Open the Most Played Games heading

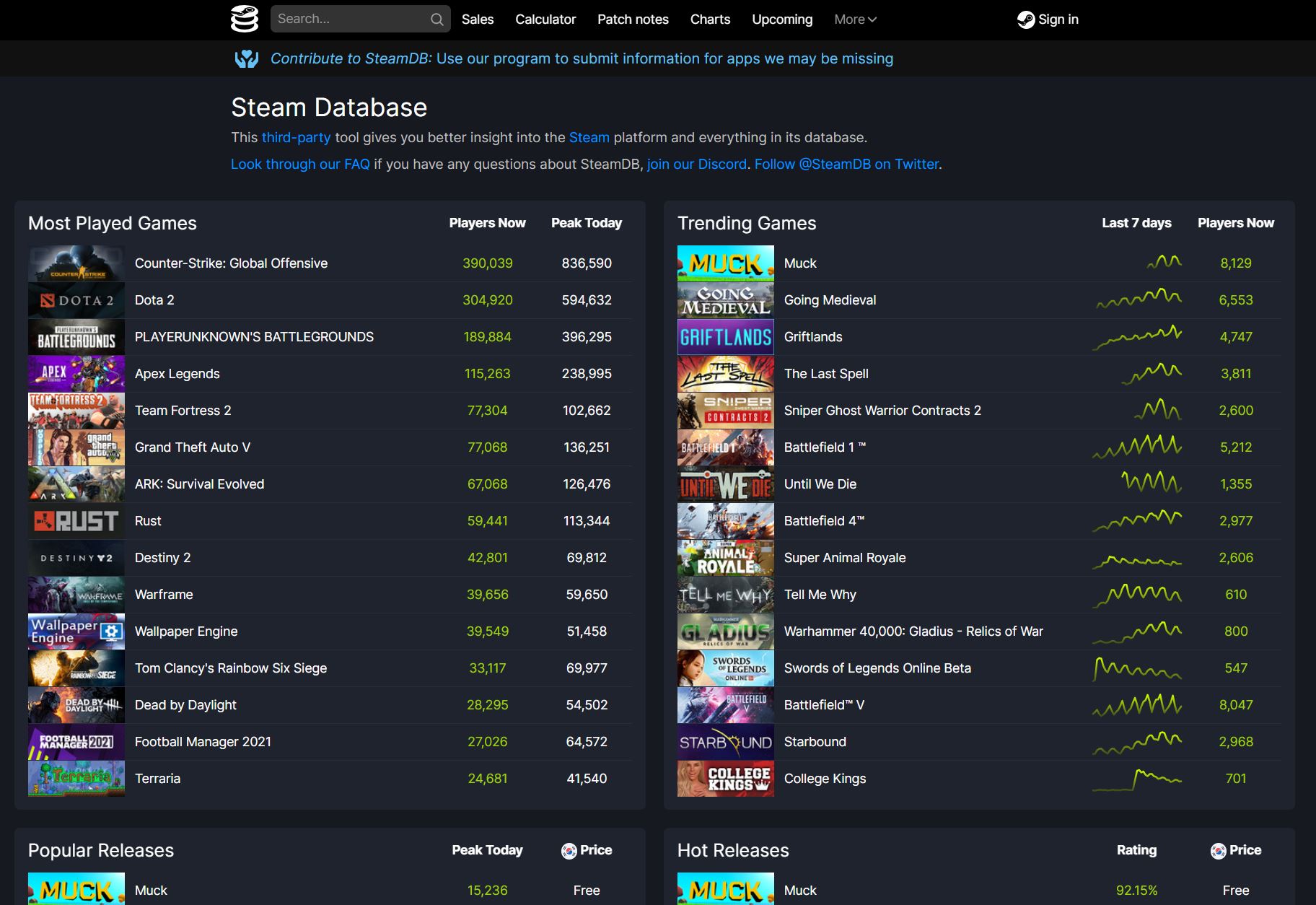click(x=113, y=223)
